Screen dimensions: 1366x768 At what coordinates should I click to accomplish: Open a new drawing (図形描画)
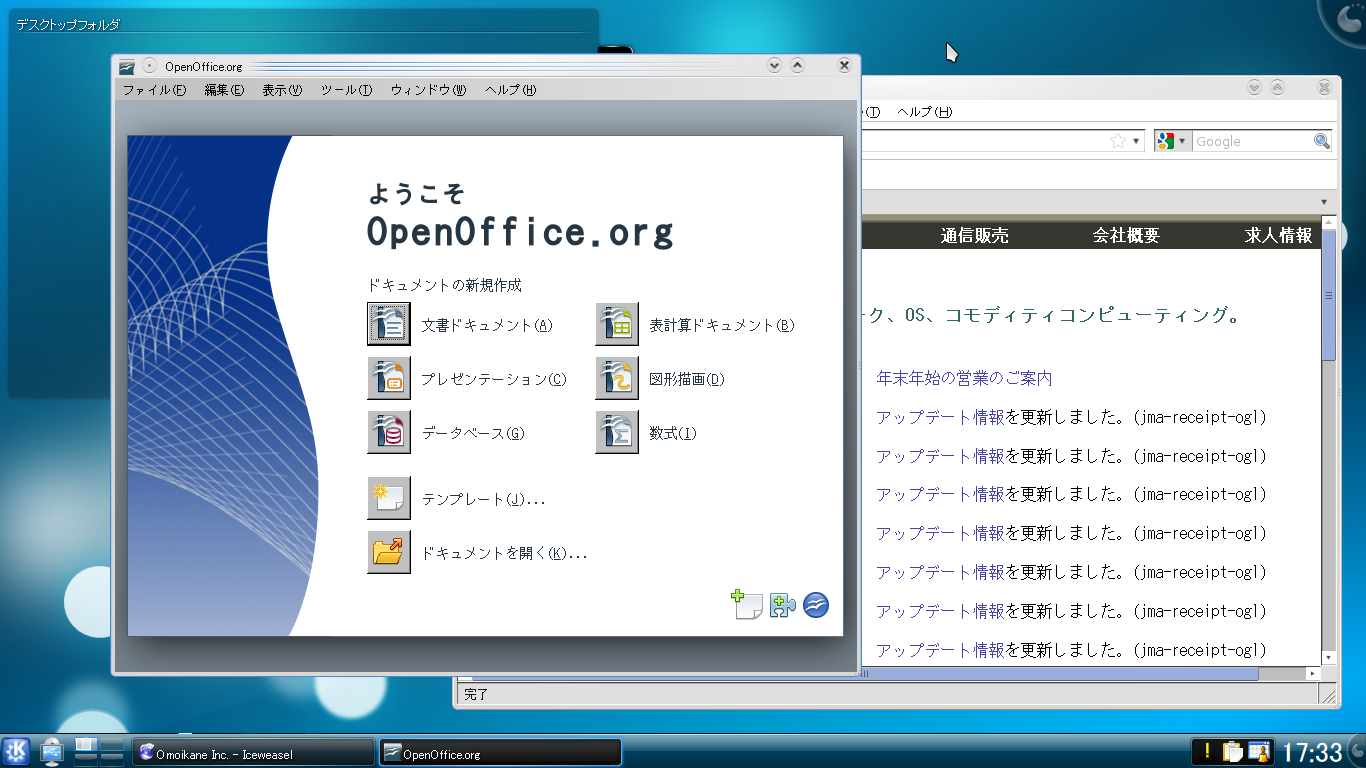coord(617,378)
